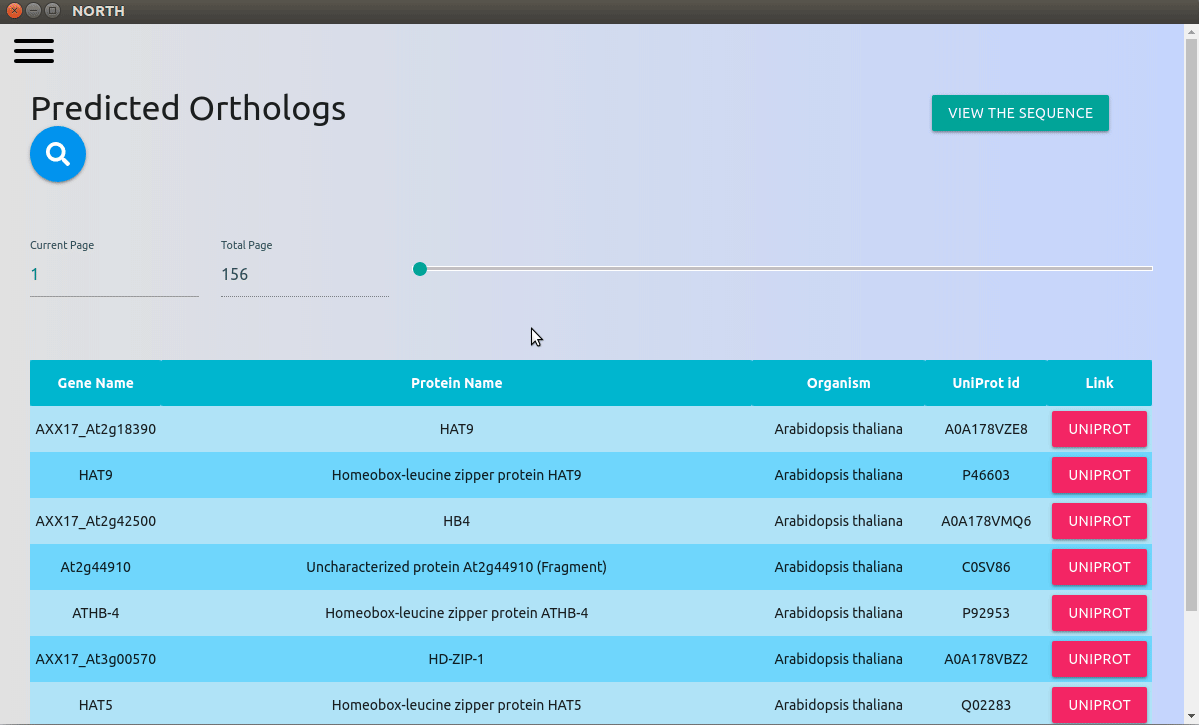Screen dimensions: 1199x725
Task: Click Homeobox-leucine zipper protein ATHB-4 cell
Action: (x=457, y=613)
